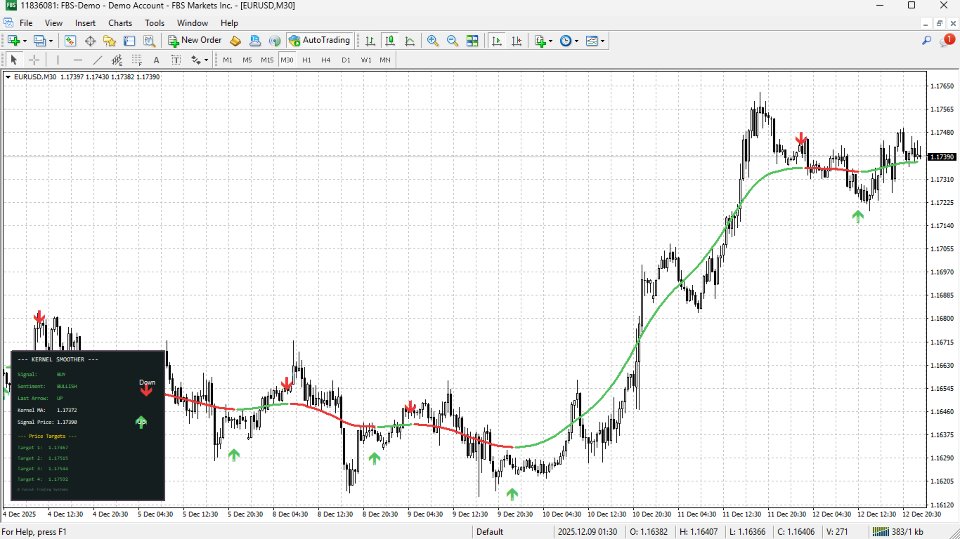Expand the Arrows tool dropdown arrow

[x=206, y=60]
